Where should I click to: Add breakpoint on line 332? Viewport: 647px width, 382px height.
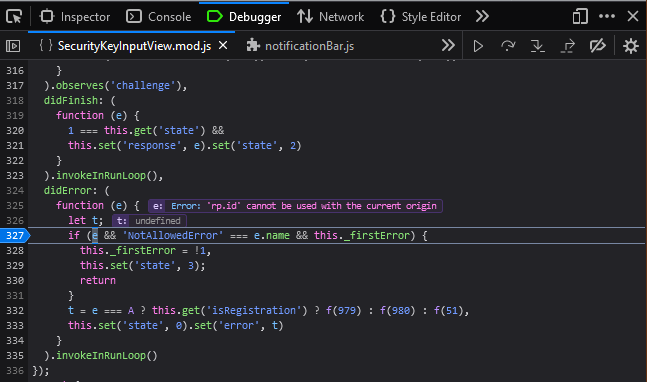point(15,311)
